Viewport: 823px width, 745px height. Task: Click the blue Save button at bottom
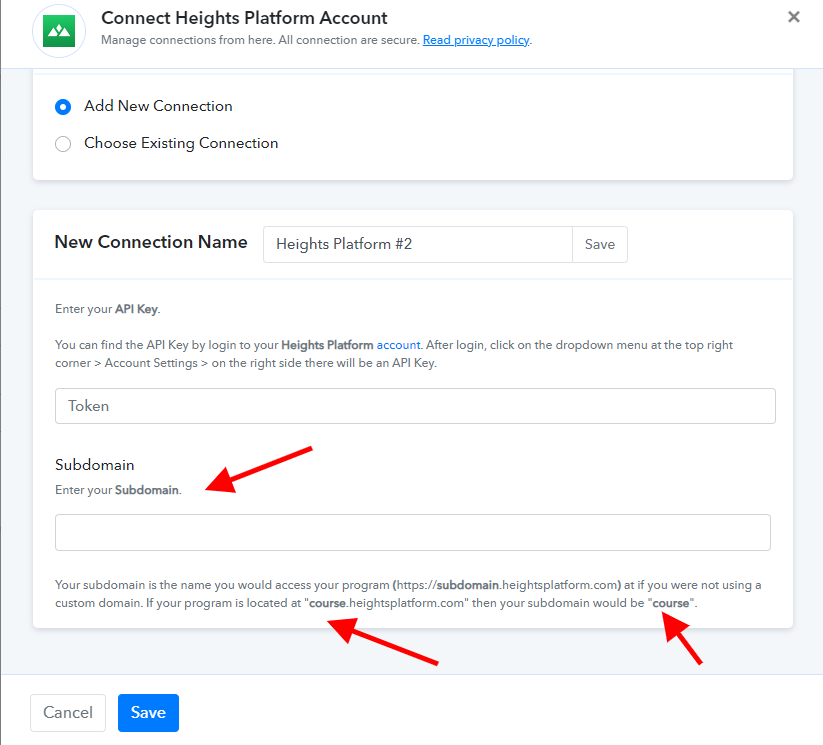point(148,712)
